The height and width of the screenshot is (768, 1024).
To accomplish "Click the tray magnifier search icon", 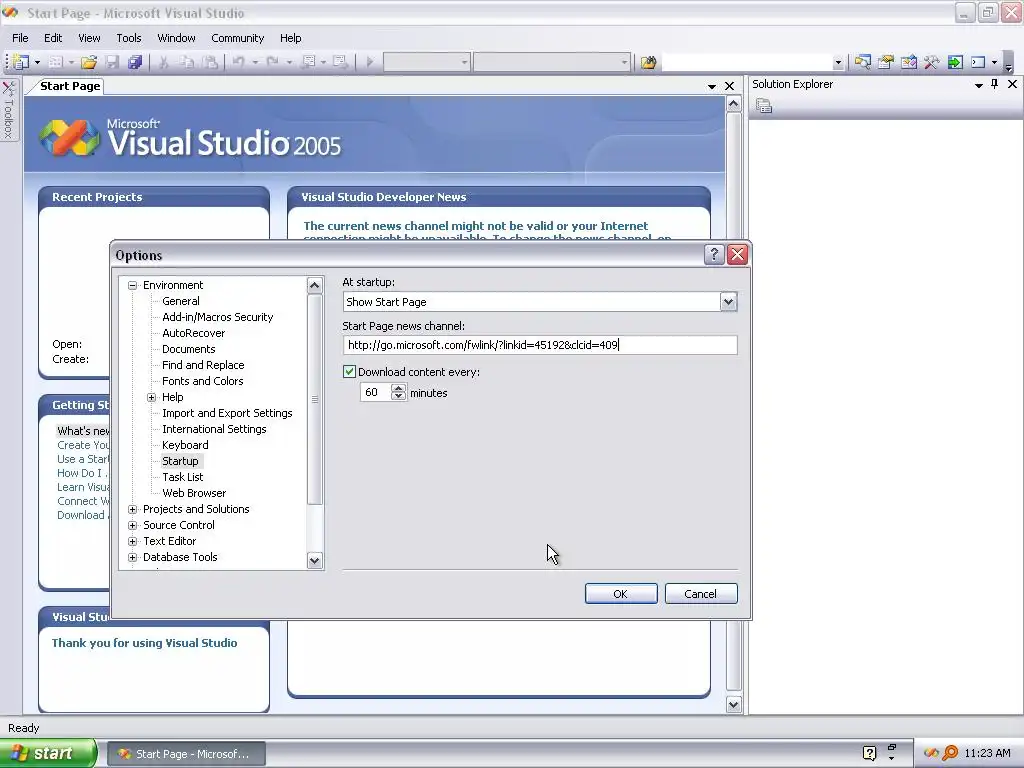I will click(x=950, y=753).
